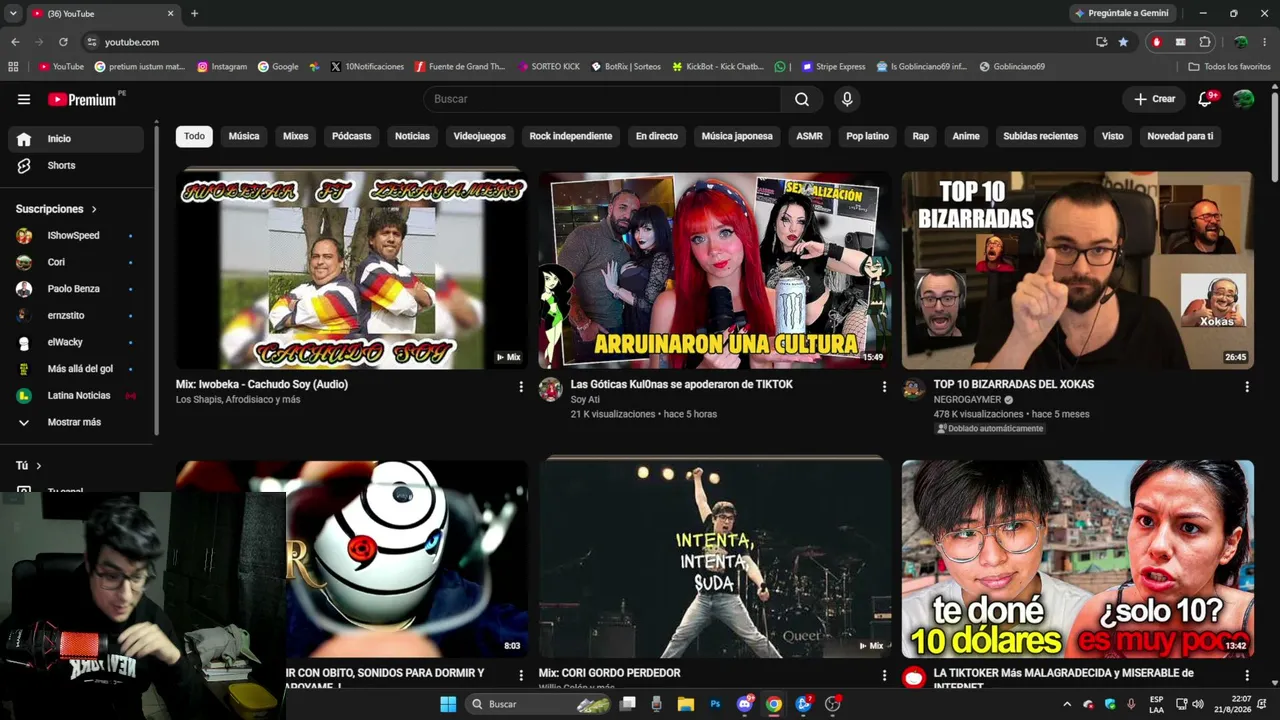This screenshot has height=720, width=1280.
Task: Open the SORTEO KICK bookmark
Action: 548,67
